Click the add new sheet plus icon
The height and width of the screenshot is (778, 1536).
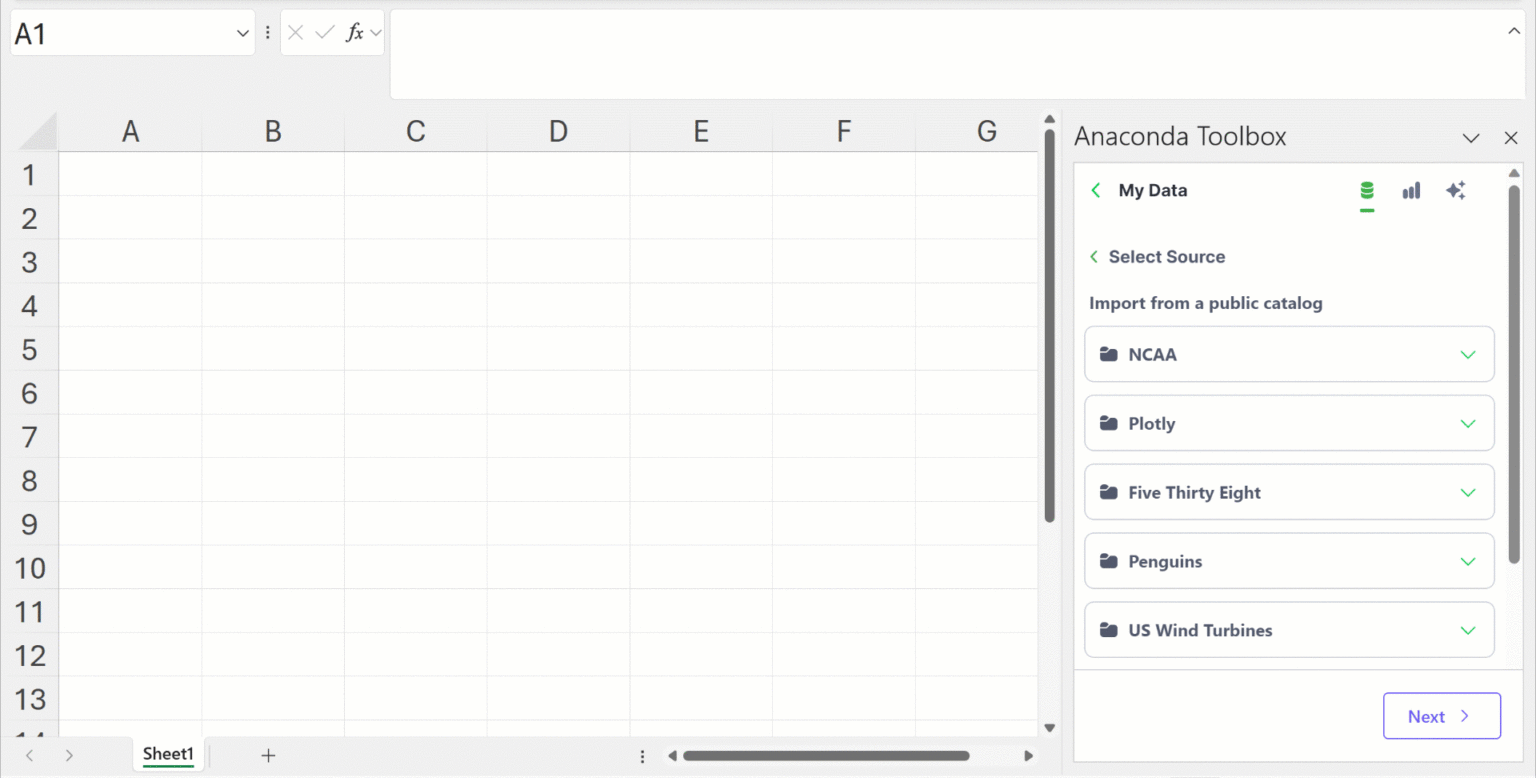[x=268, y=755]
